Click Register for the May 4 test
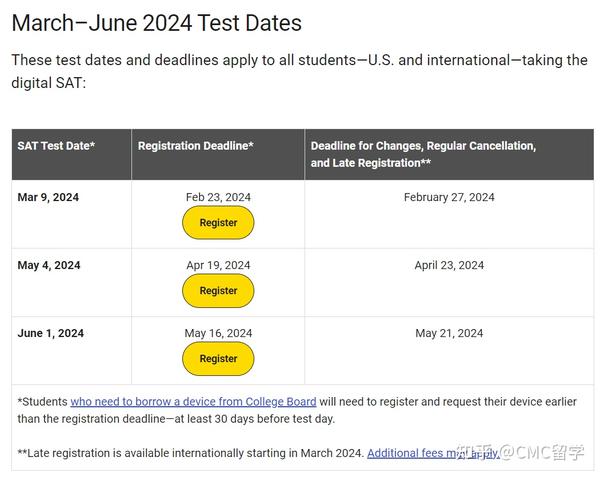The image size is (600, 477). pos(218,291)
